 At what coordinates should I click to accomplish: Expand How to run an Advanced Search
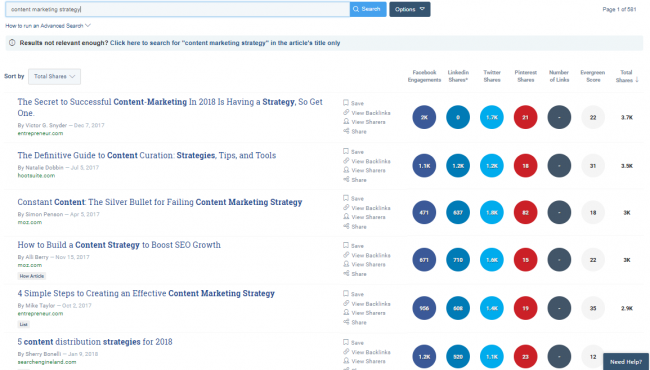point(48,26)
